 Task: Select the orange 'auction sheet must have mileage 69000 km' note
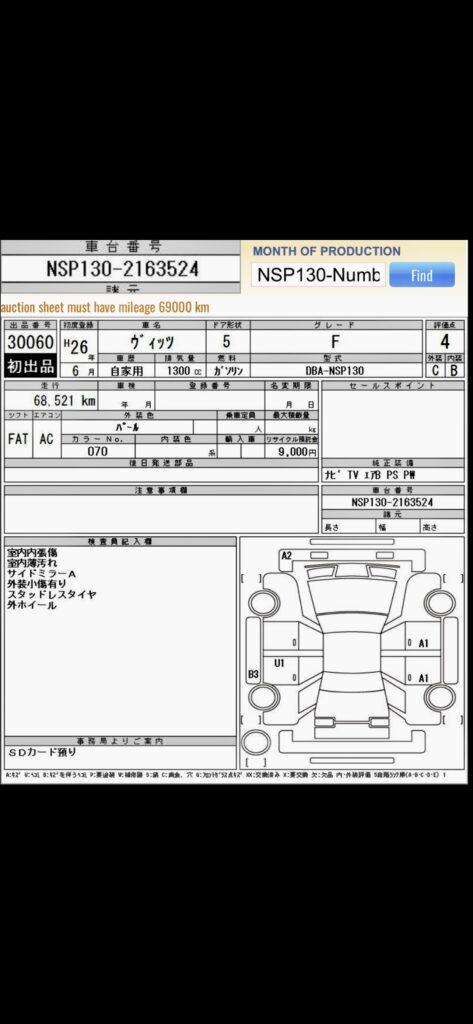(105, 307)
